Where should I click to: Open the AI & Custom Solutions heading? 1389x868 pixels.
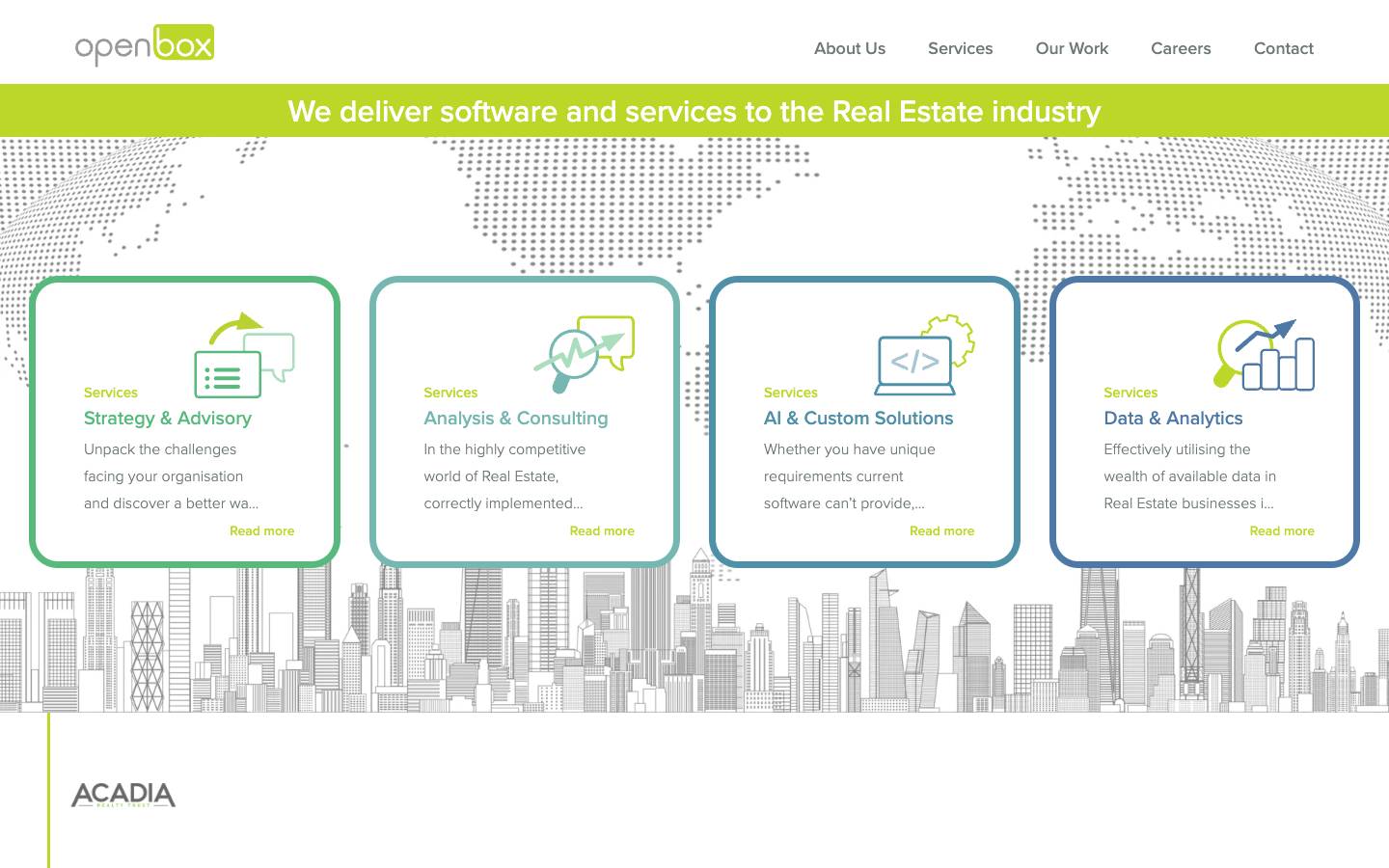point(858,418)
